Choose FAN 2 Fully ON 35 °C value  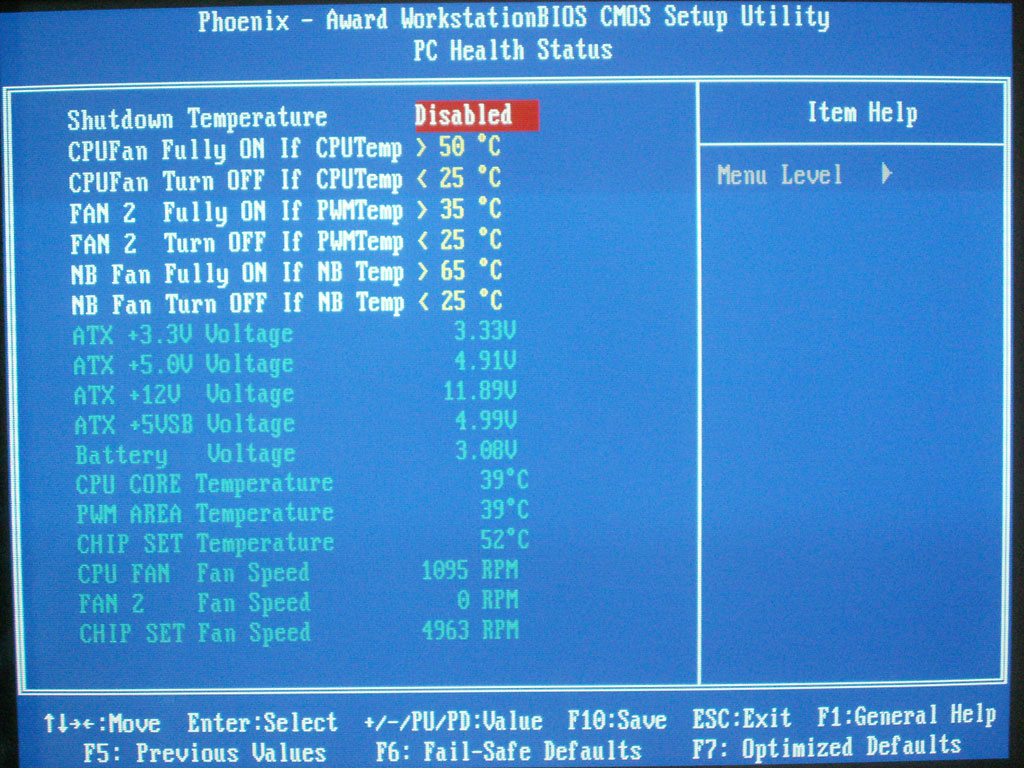(469, 210)
